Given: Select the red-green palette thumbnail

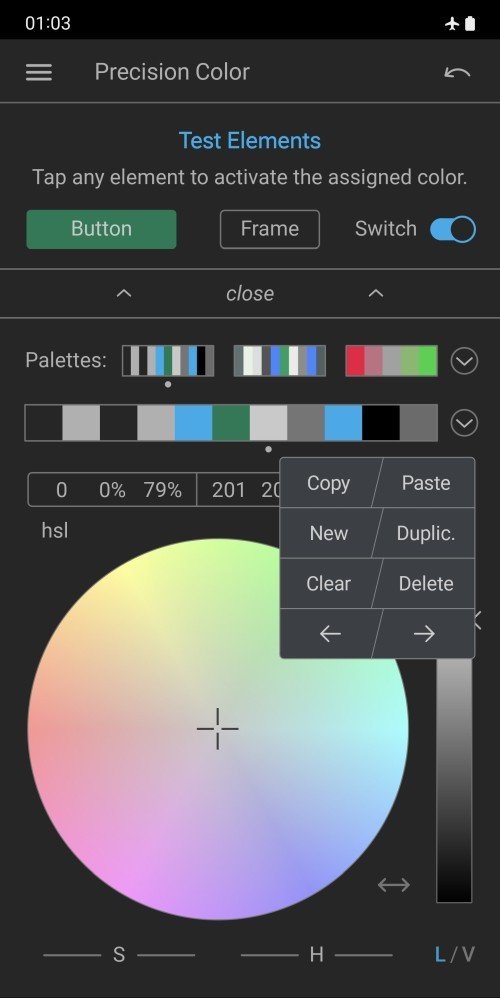Looking at the screenshot, I should click(391, 361).
